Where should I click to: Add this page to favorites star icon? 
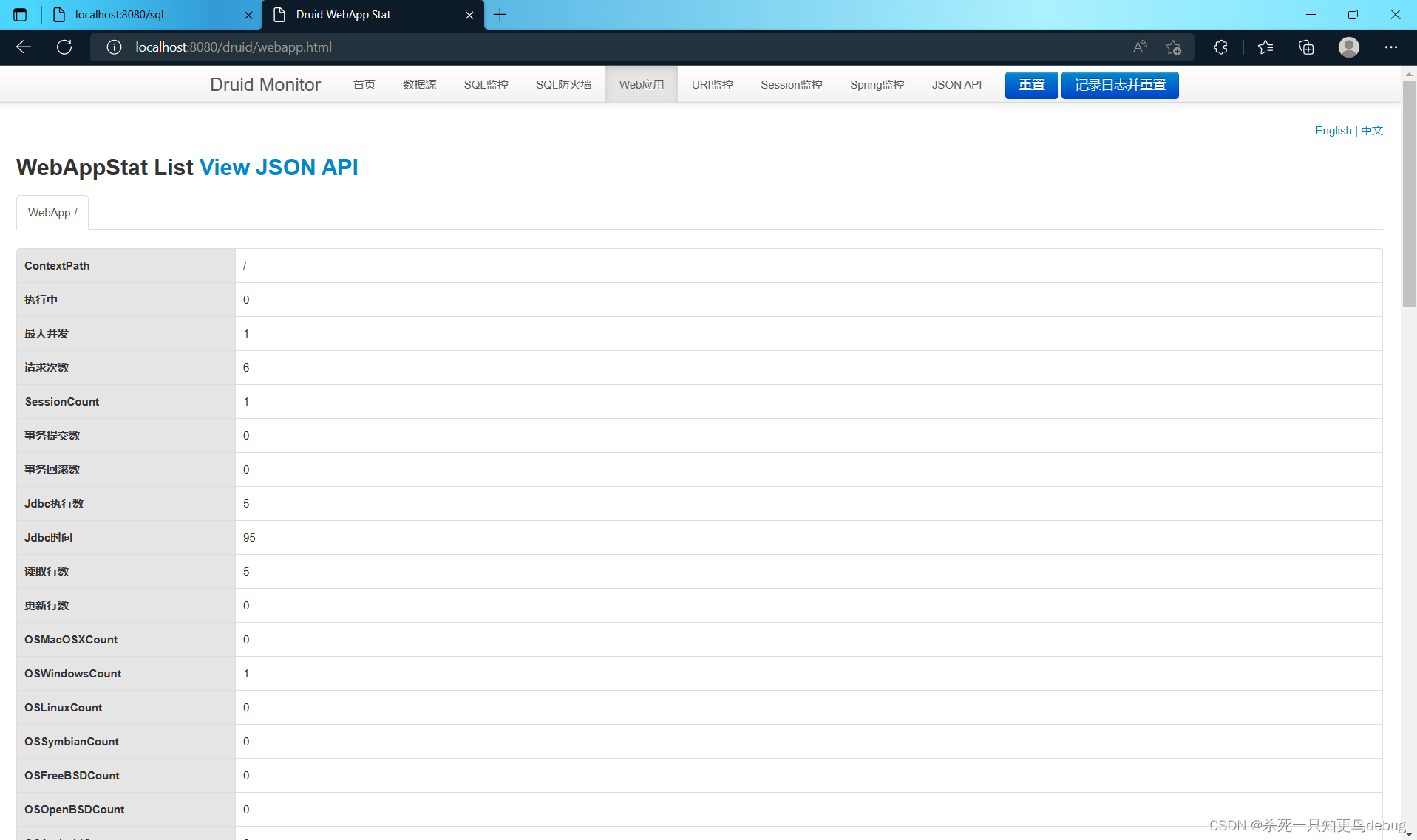click(1173, 47)
